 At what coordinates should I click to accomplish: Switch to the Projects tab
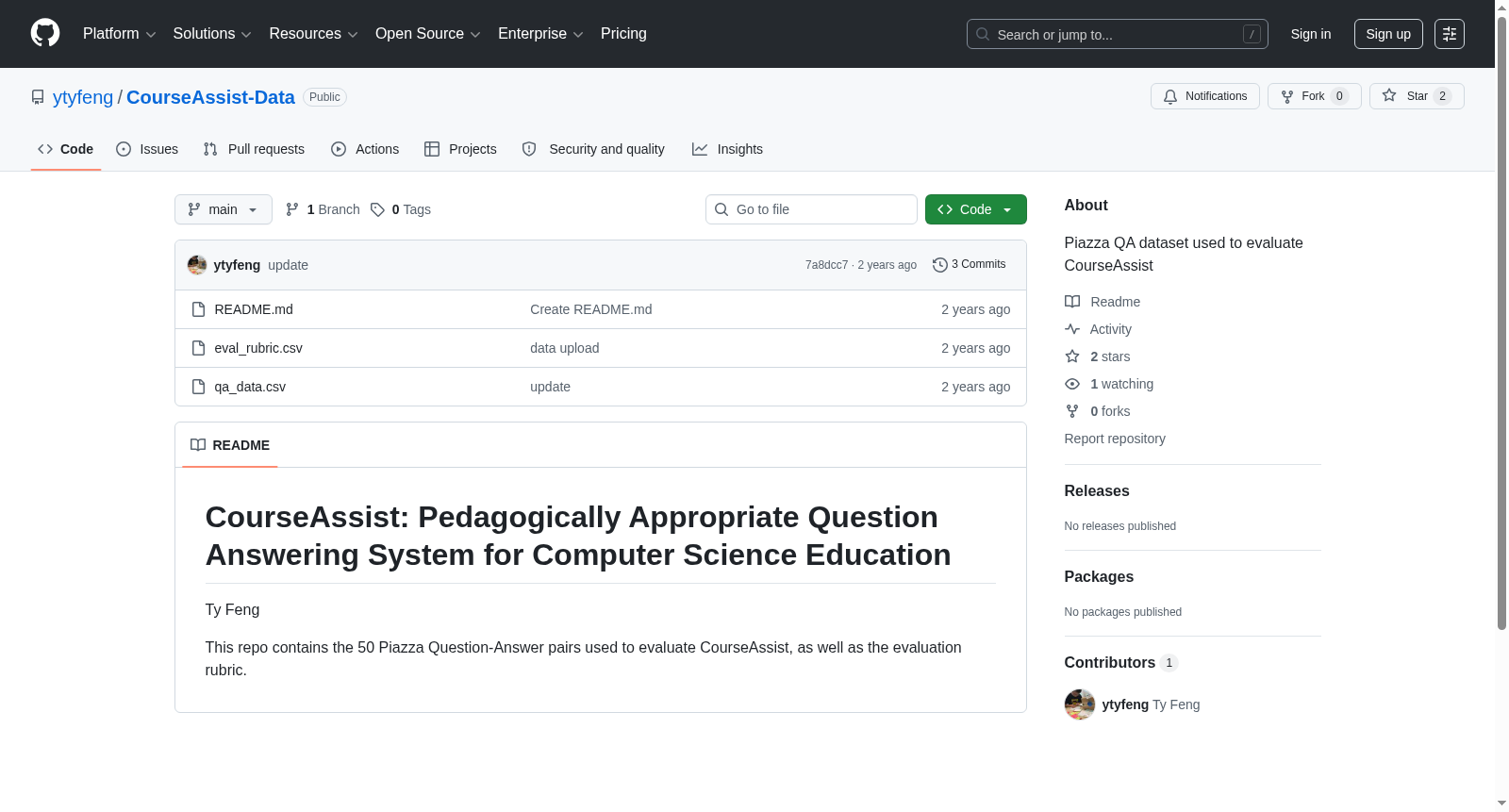coord(460,149)
